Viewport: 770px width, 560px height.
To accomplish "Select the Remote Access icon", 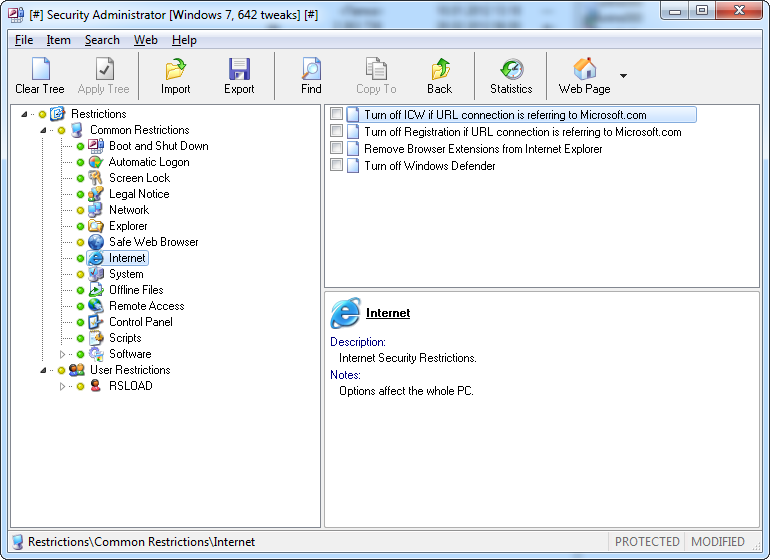I will tap(96, 306).
